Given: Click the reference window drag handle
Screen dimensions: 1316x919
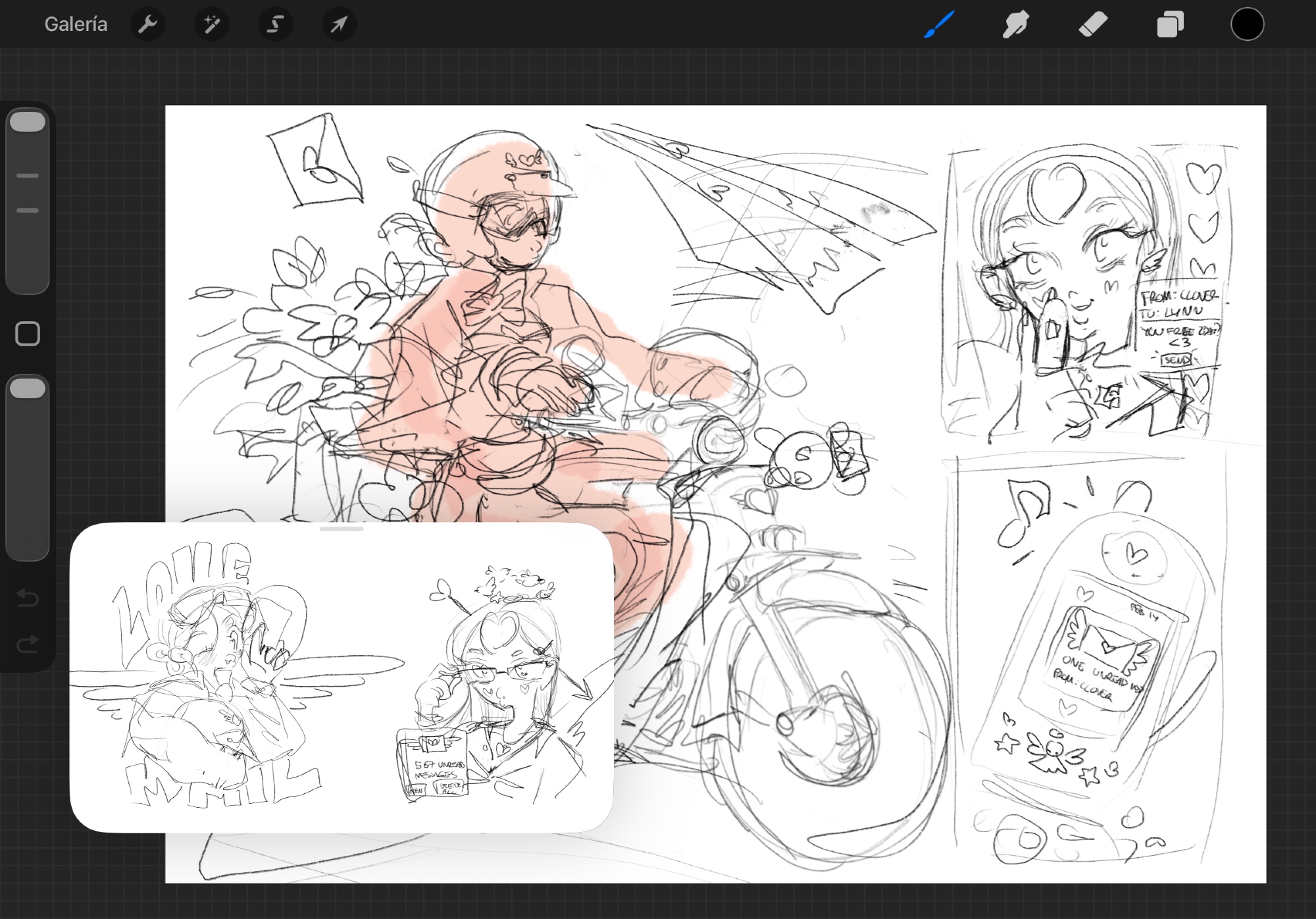Looking at the screenshot, I should pos(342,529).
